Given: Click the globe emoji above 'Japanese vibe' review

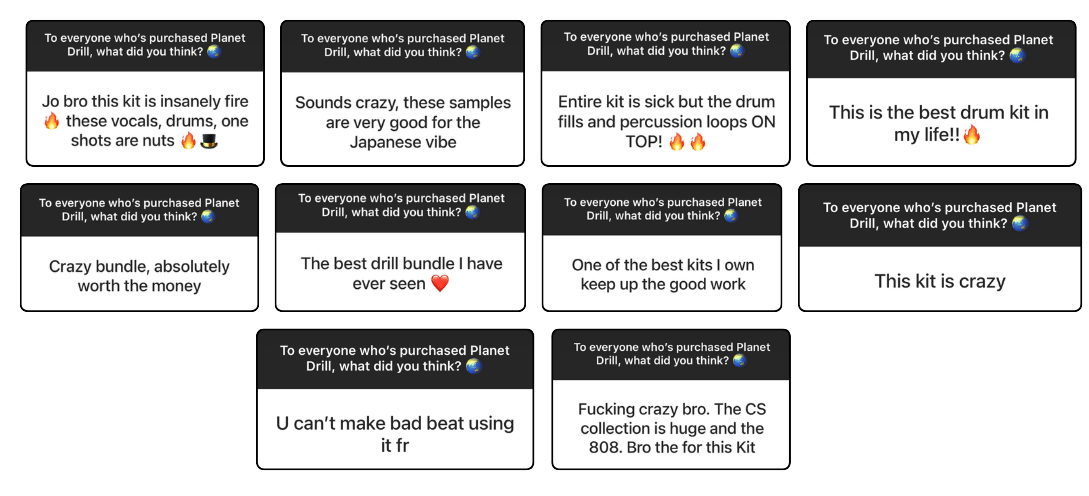Looking at the screenshot, I should (x=472, y=52).
